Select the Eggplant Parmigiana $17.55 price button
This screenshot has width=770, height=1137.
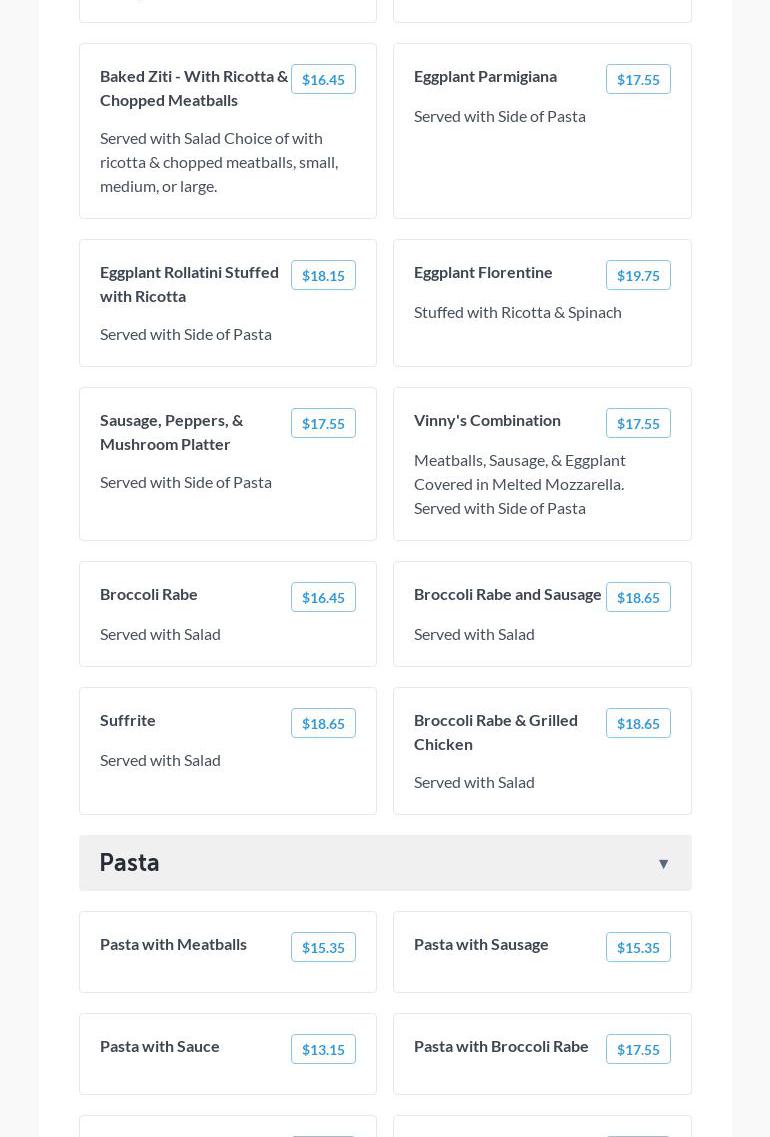[638, 80]
